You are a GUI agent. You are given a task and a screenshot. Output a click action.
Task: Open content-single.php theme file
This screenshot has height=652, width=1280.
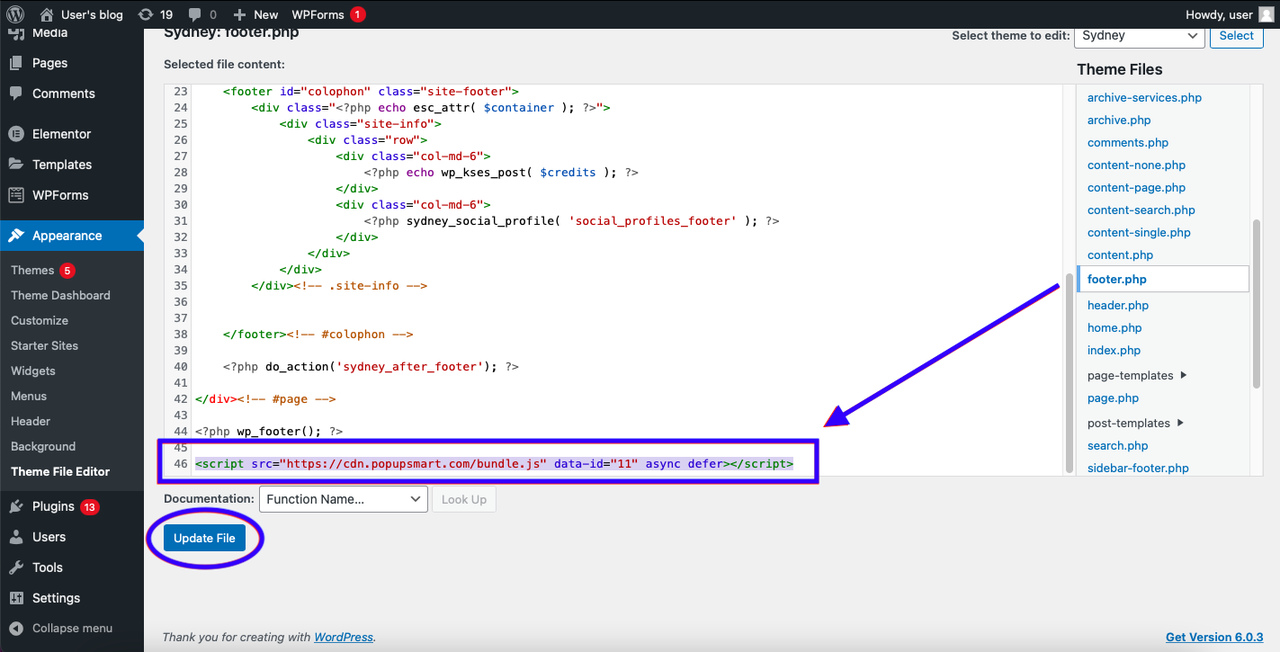click(1139, 233)
